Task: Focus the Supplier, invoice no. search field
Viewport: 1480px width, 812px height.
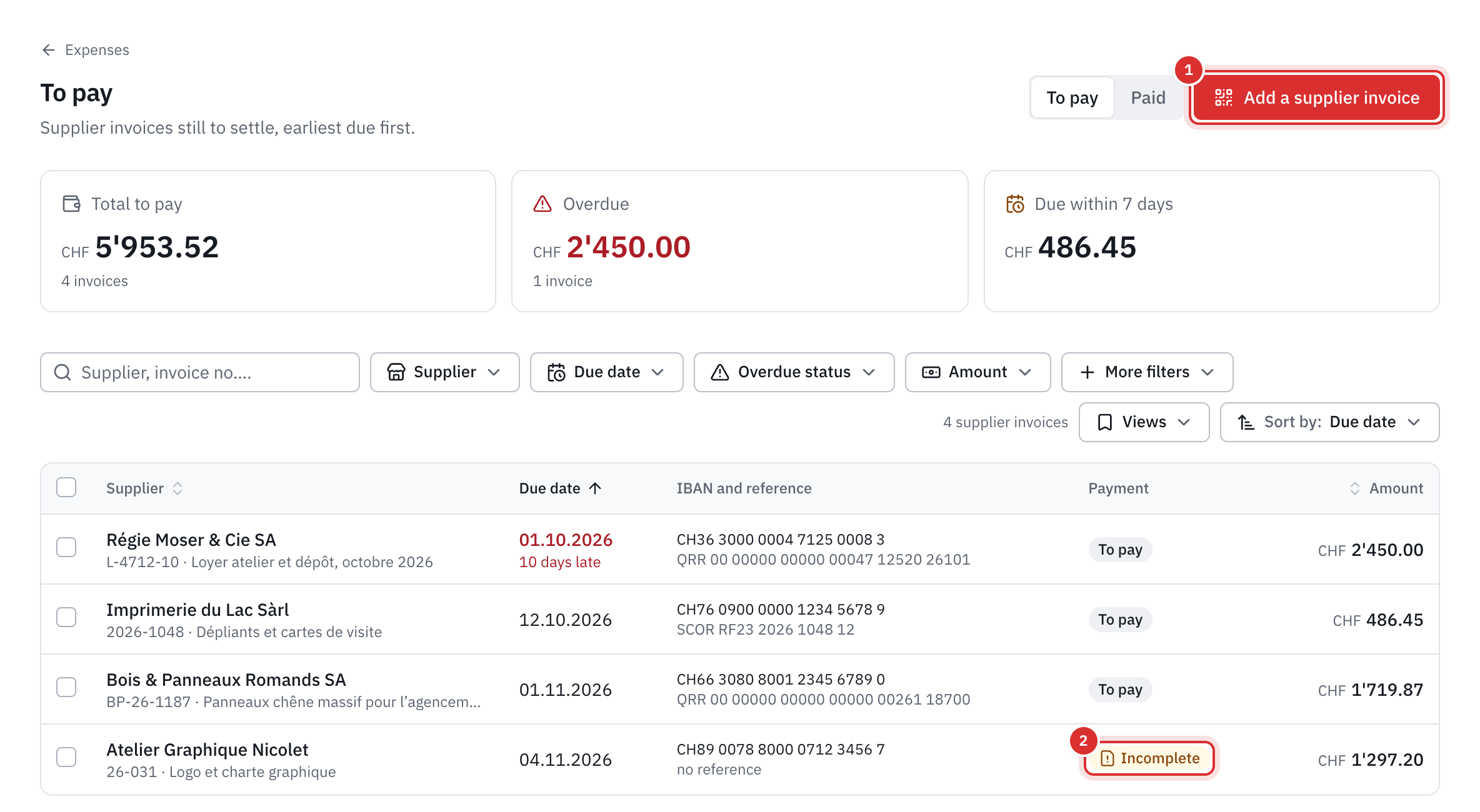Action: 200,372
